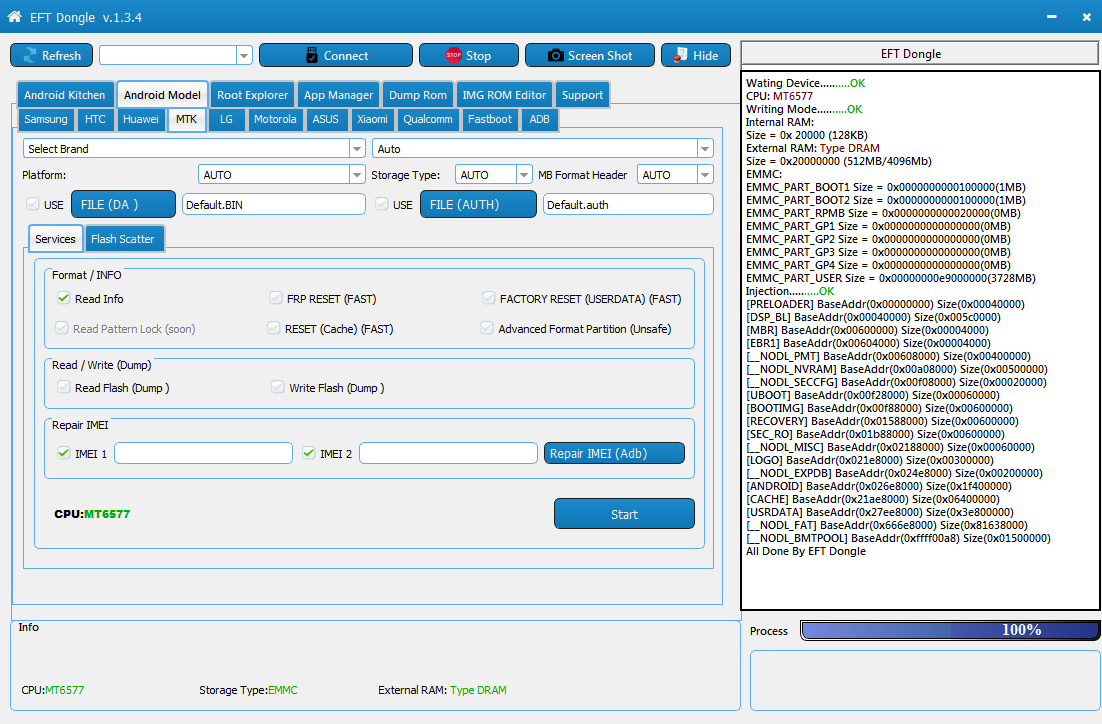Open the Auto model dropdown
Viewport: 1102px width, 724px height.
click(705, 148)
